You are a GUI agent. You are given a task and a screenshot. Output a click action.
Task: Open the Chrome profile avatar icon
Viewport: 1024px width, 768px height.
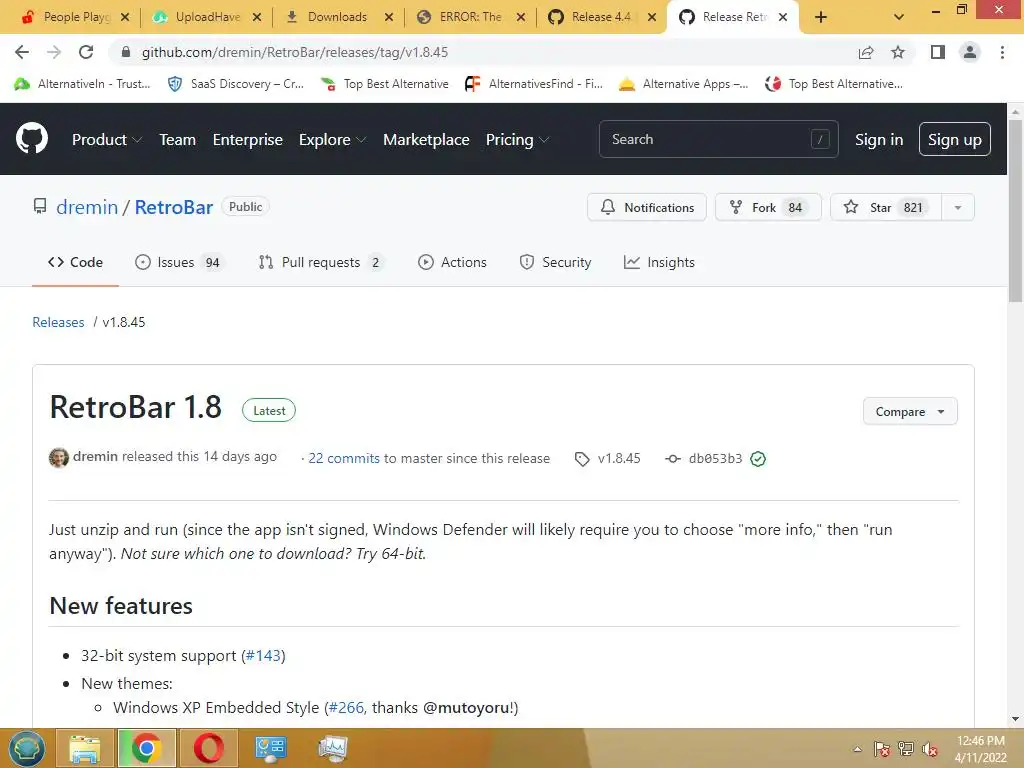970,52
